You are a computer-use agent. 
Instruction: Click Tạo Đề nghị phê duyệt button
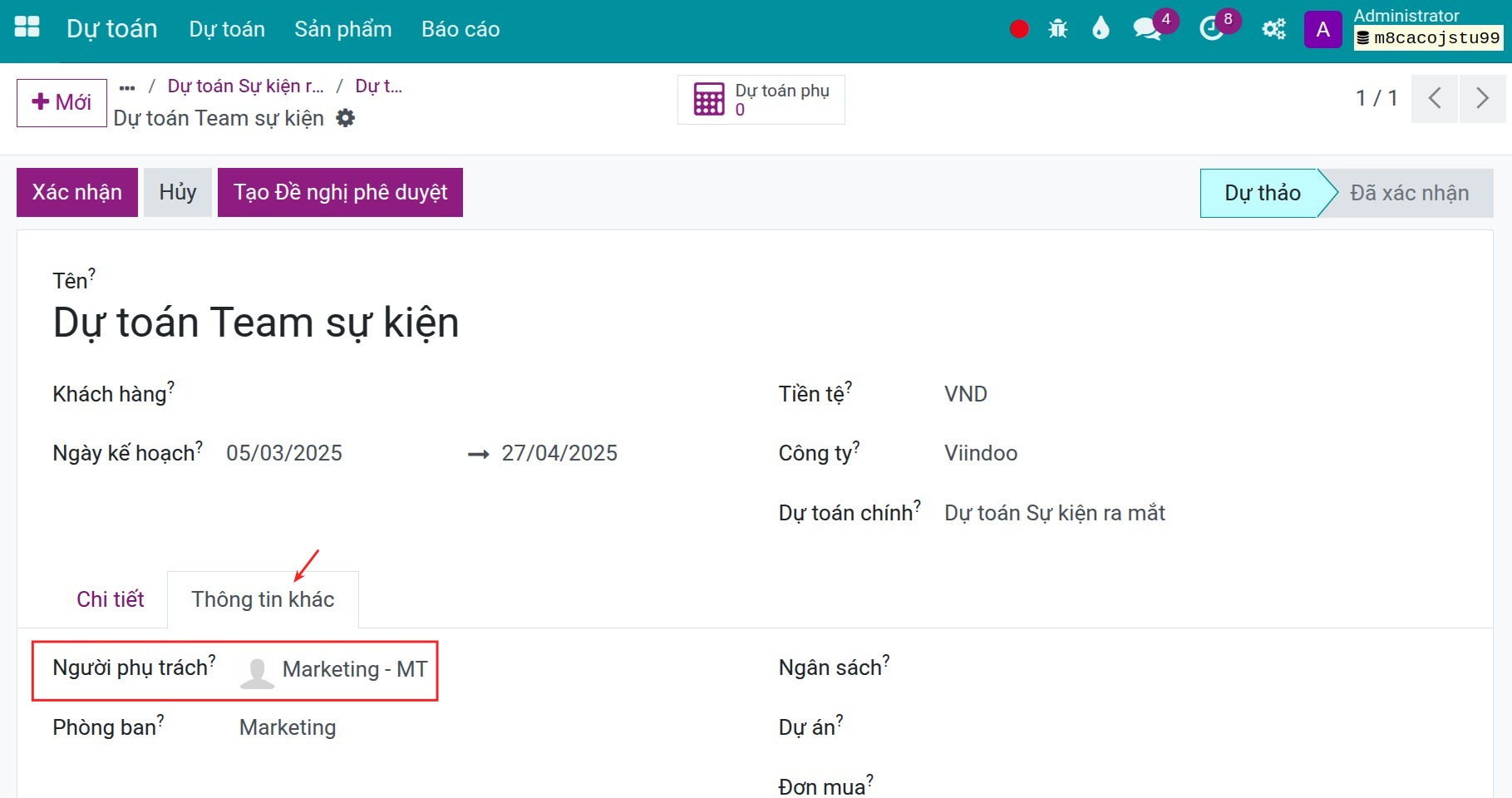[x=340, y=192]
